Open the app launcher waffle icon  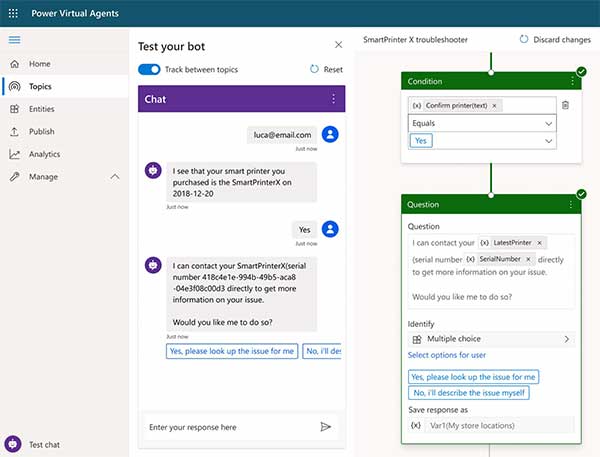pyautogui.click(x=14, y=14)
